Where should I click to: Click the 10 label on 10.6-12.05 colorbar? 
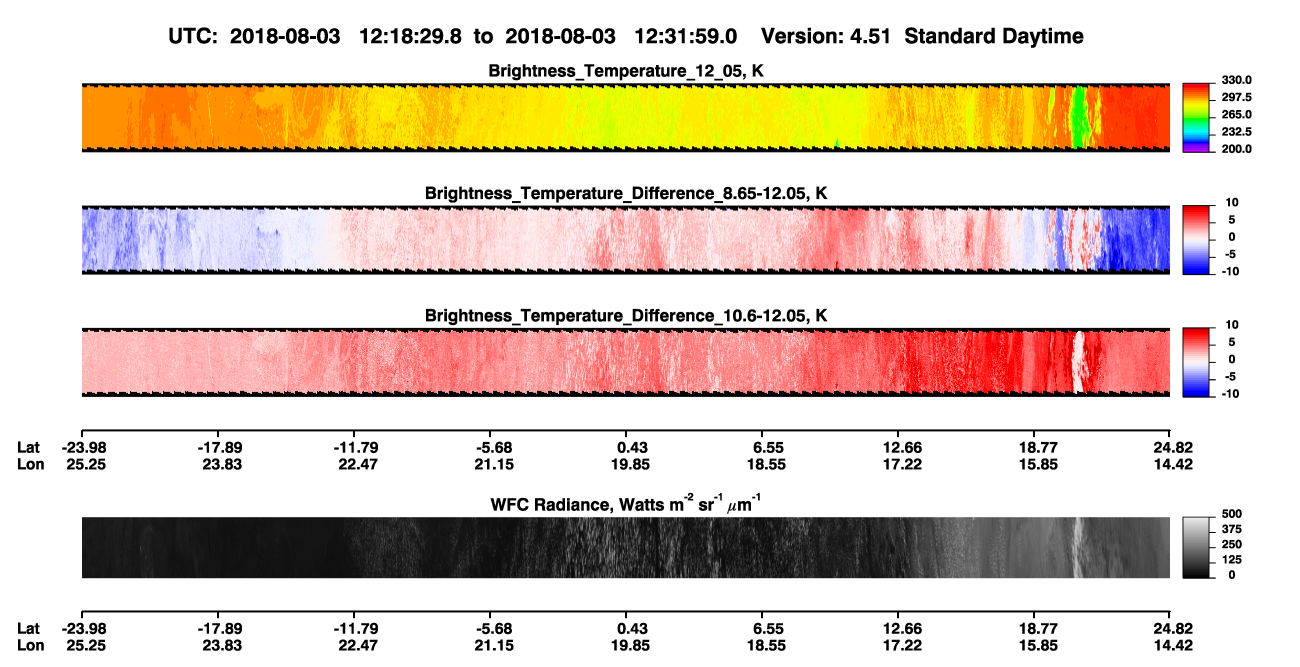pyautogui.click(x=1232, y=326)
